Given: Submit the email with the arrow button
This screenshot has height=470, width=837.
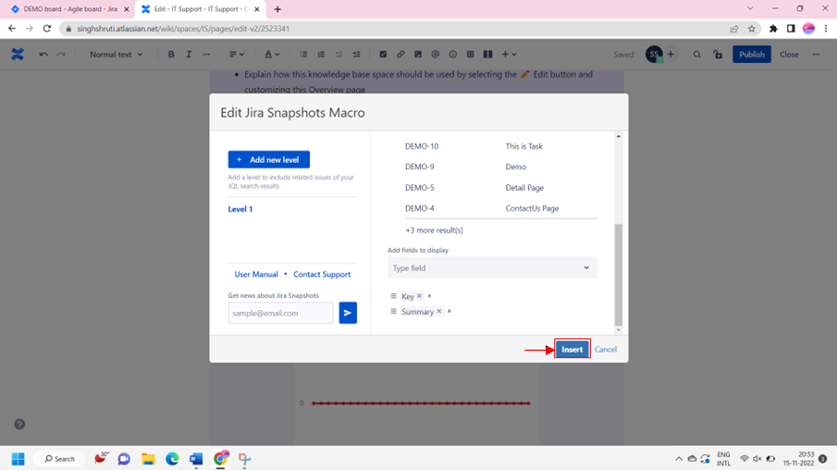Looking at the screenshot, I should click(x=348, y=313).
